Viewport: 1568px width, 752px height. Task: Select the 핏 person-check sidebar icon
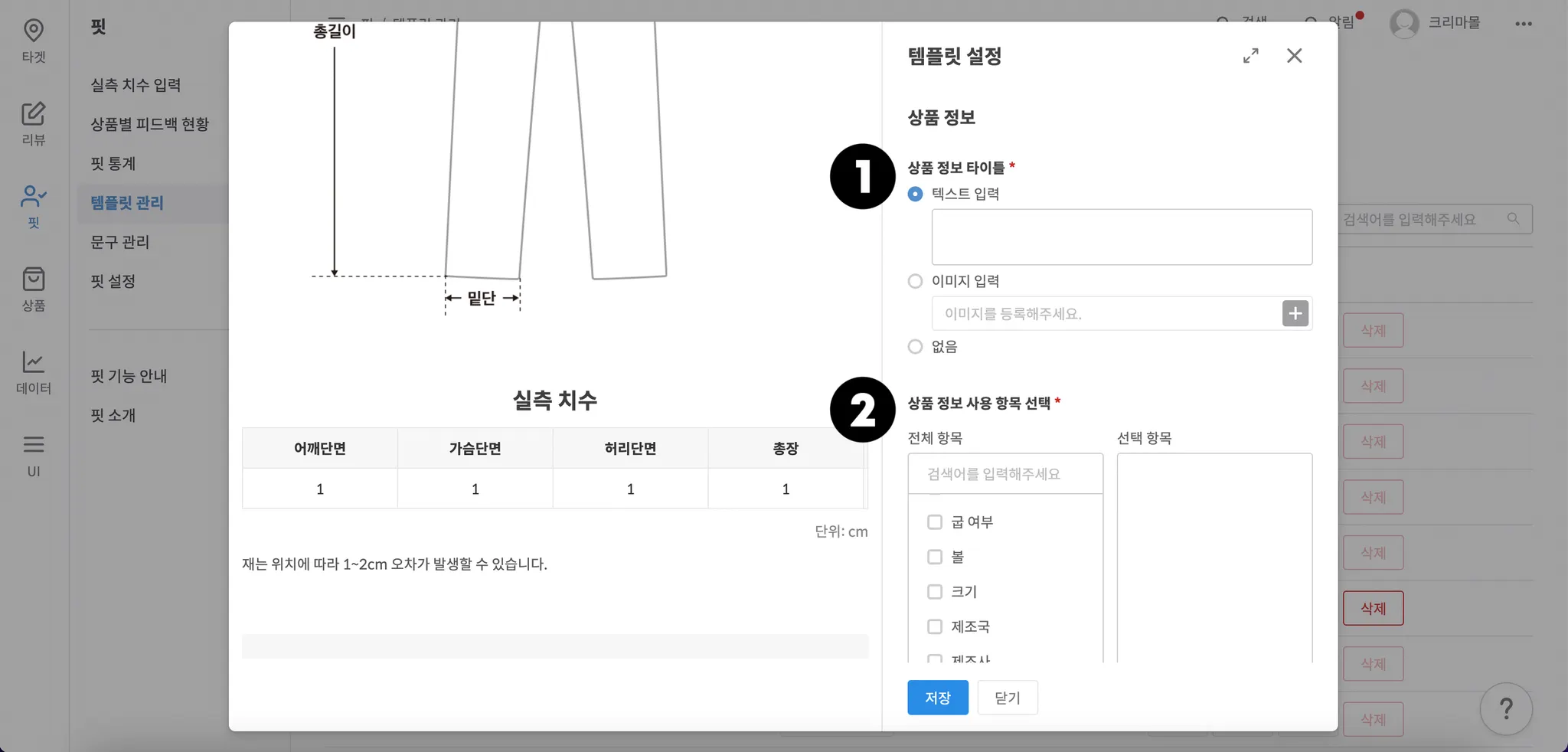coord(33,197)
